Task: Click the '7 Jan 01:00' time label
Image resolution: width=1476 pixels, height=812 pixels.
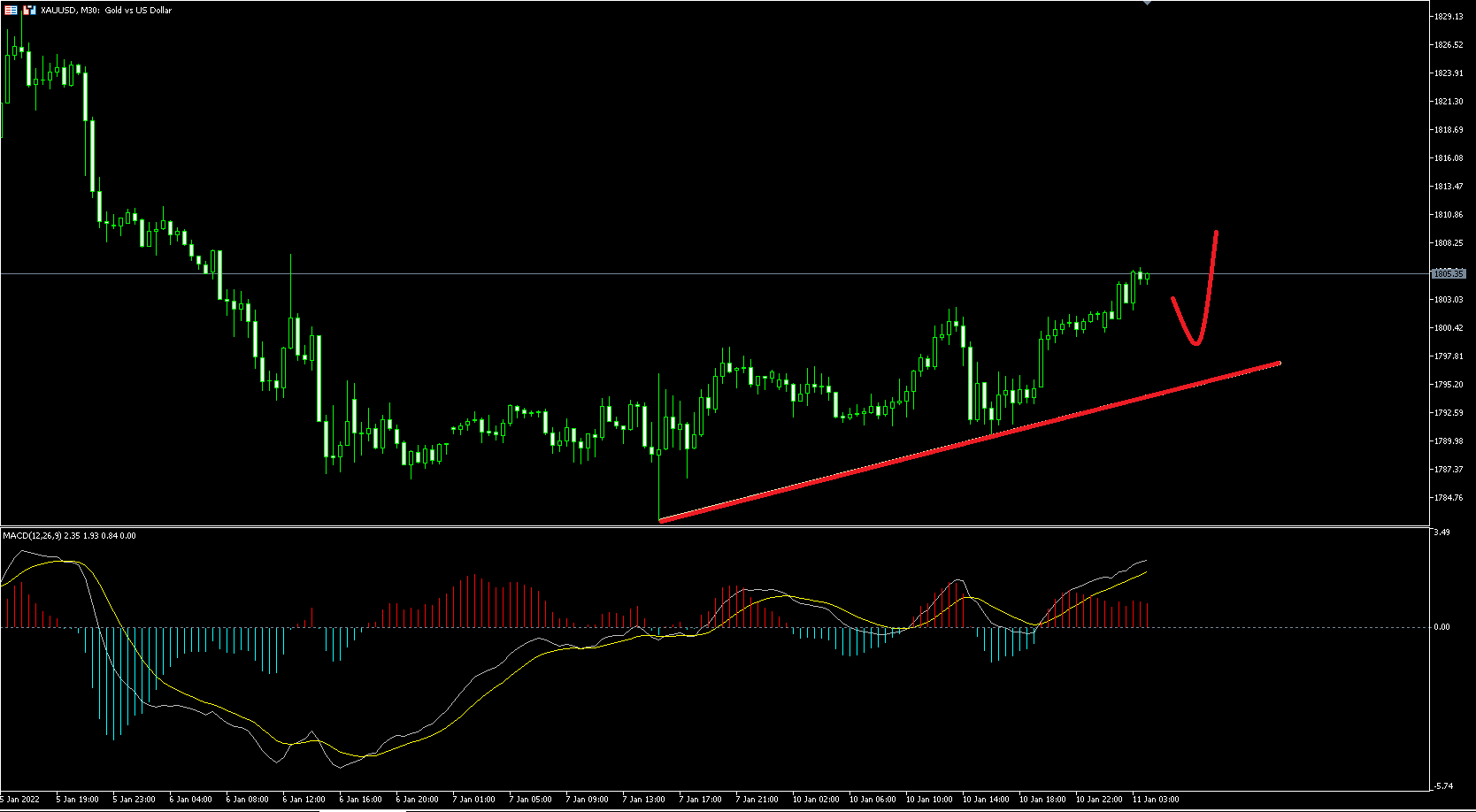Action: pyautogui.click(x=474, y=800)
